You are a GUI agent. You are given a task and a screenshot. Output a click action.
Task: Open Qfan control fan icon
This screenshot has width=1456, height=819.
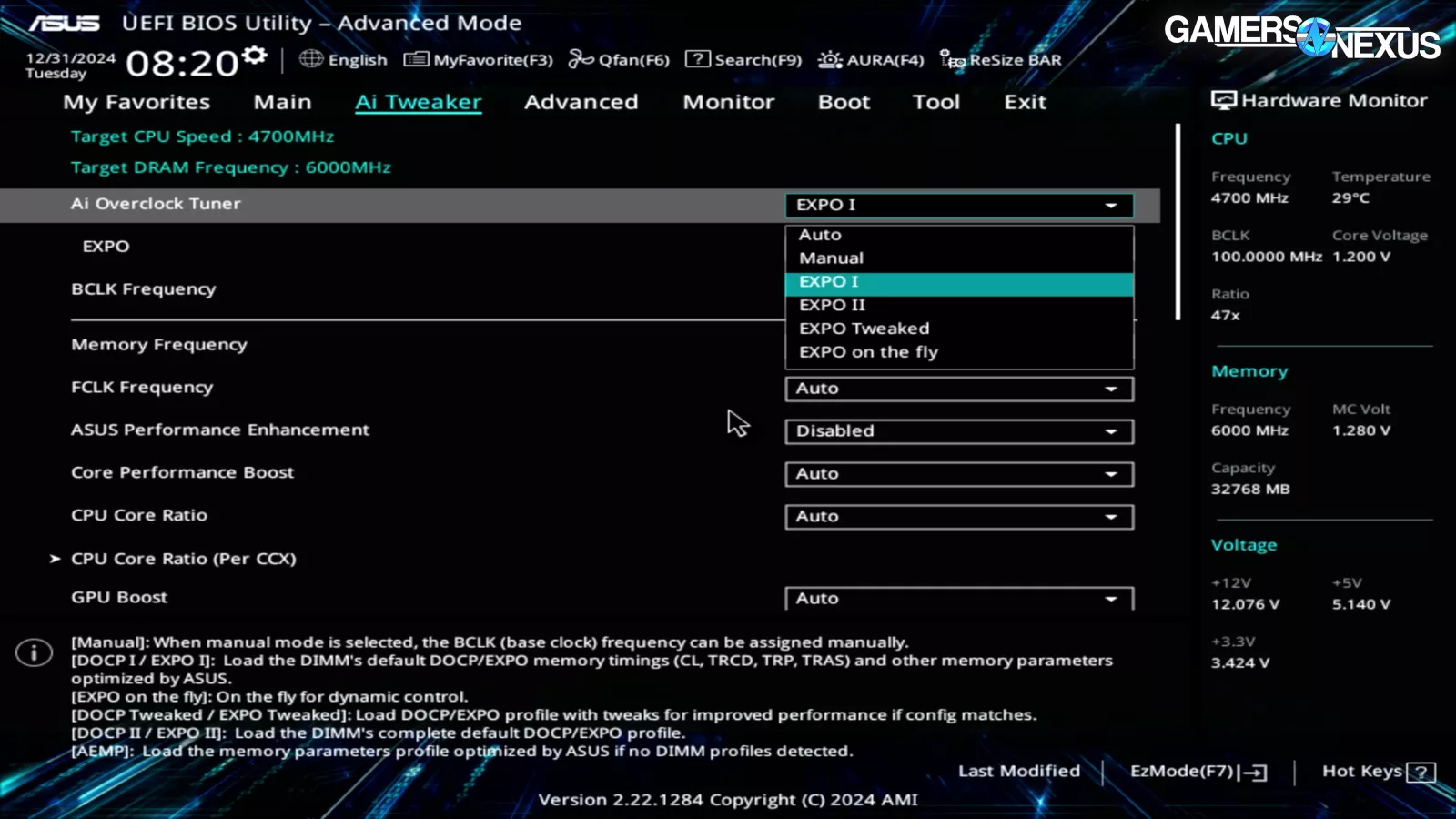coord(581,59)
